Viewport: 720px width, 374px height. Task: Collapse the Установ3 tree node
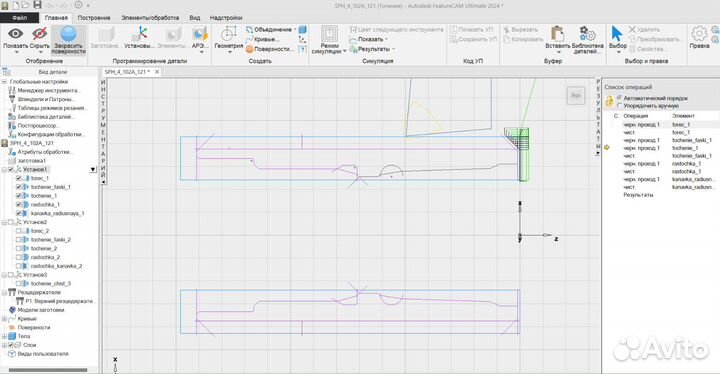point(4,275)
